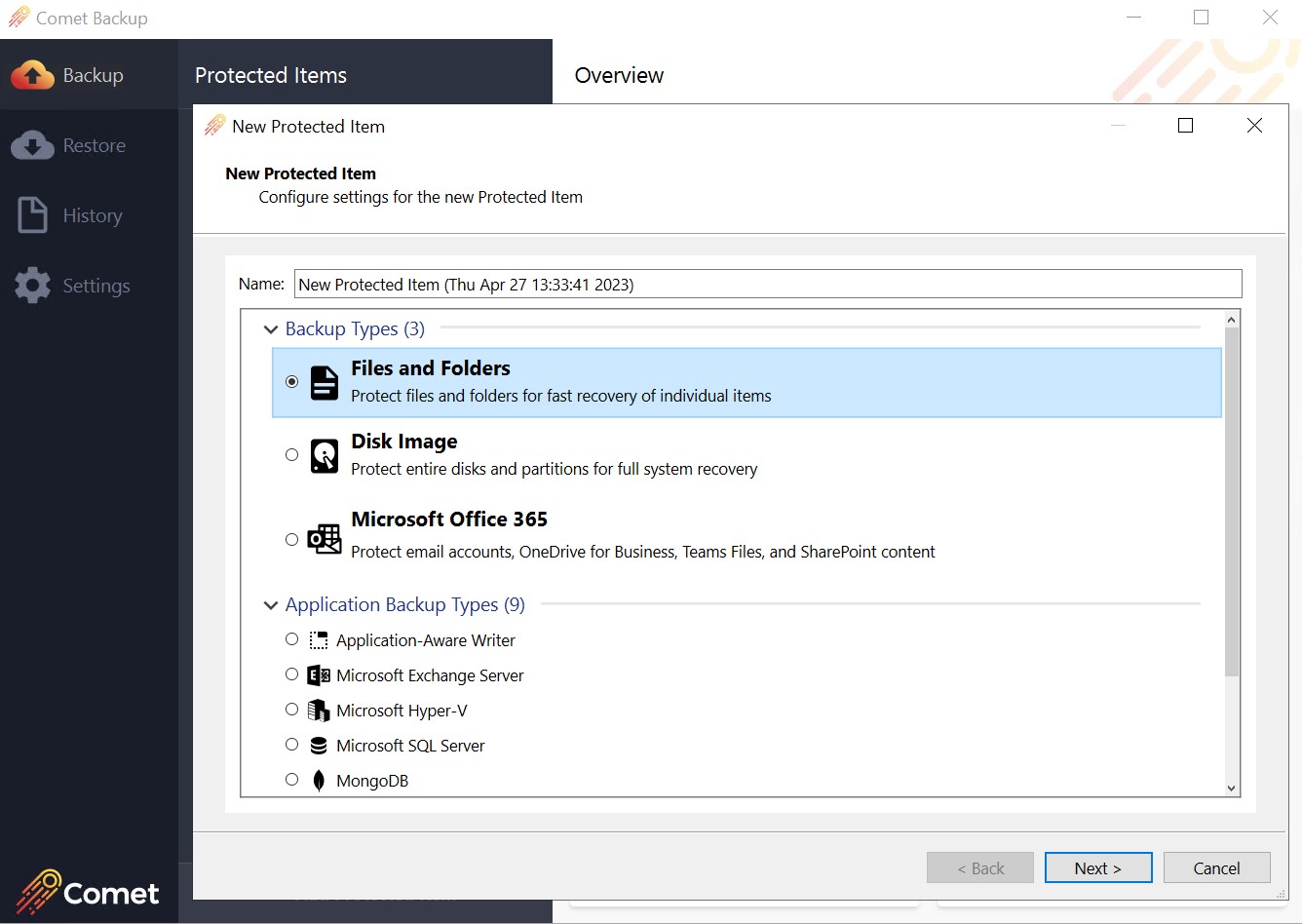Click the Microsoft Office 365 icon
This screenshot has height=924, width=1302.
[x=325, y=539]
